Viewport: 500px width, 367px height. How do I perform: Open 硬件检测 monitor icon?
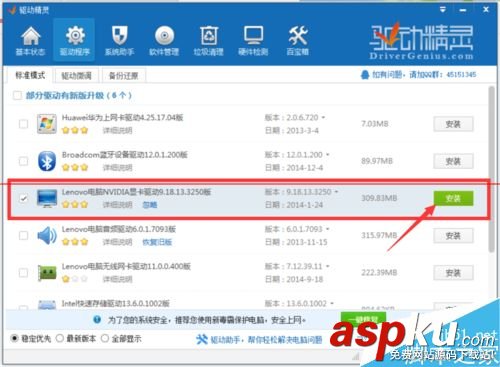pyautogui.click(x=253, y=35)
